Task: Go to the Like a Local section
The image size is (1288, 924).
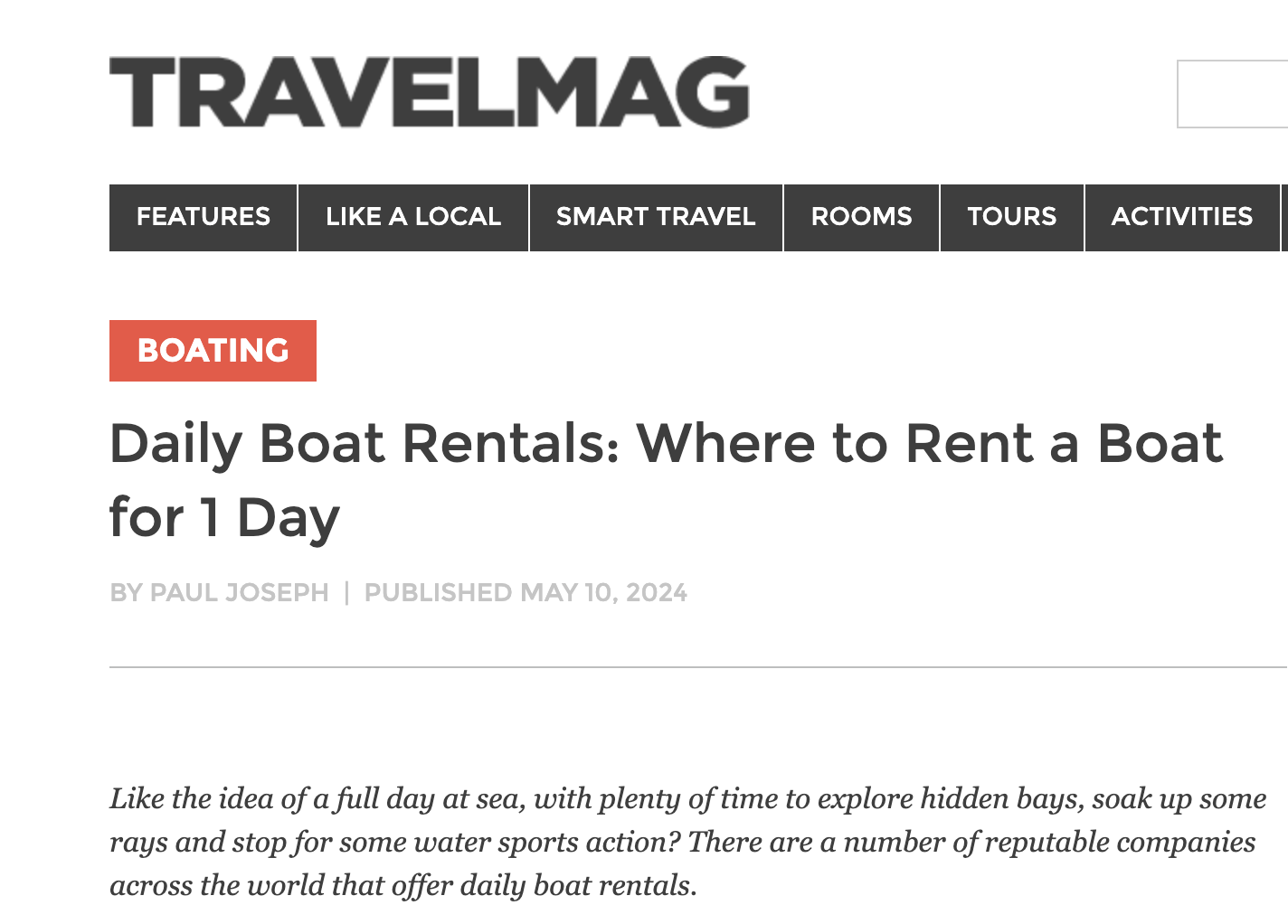Action: pyautogui.click(x=413, y=217)
